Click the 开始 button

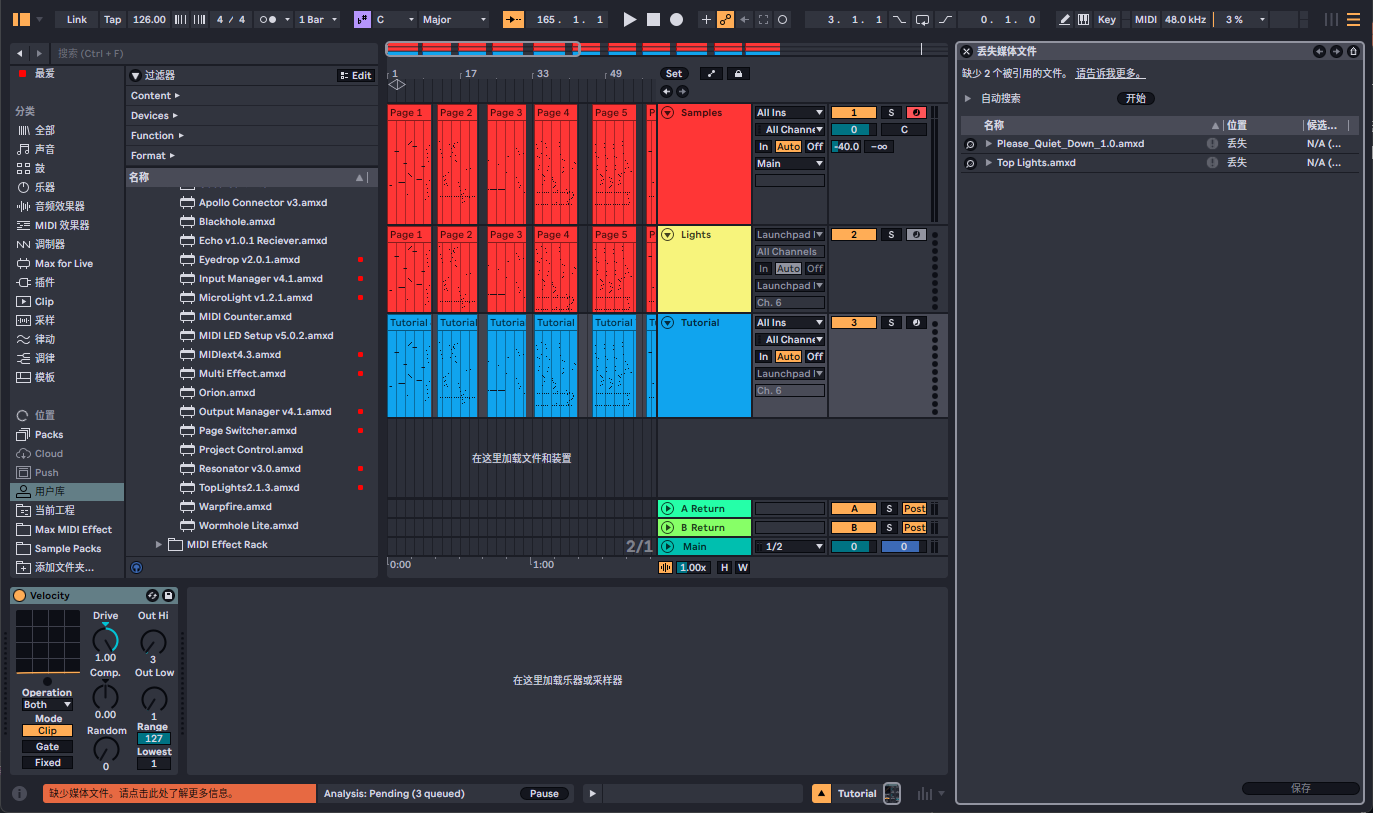point(1135,99)
